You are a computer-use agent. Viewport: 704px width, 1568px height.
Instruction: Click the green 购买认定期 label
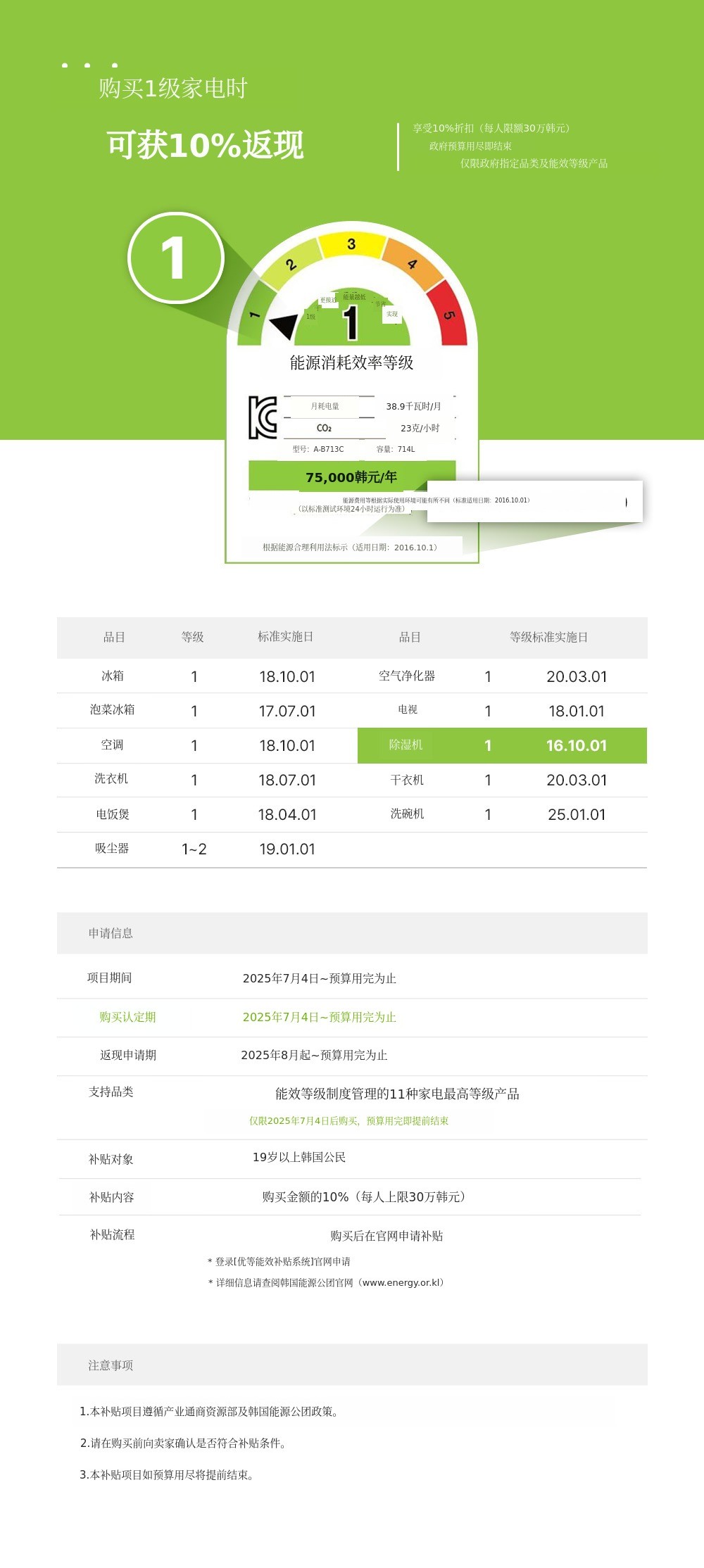[127, 1017]
